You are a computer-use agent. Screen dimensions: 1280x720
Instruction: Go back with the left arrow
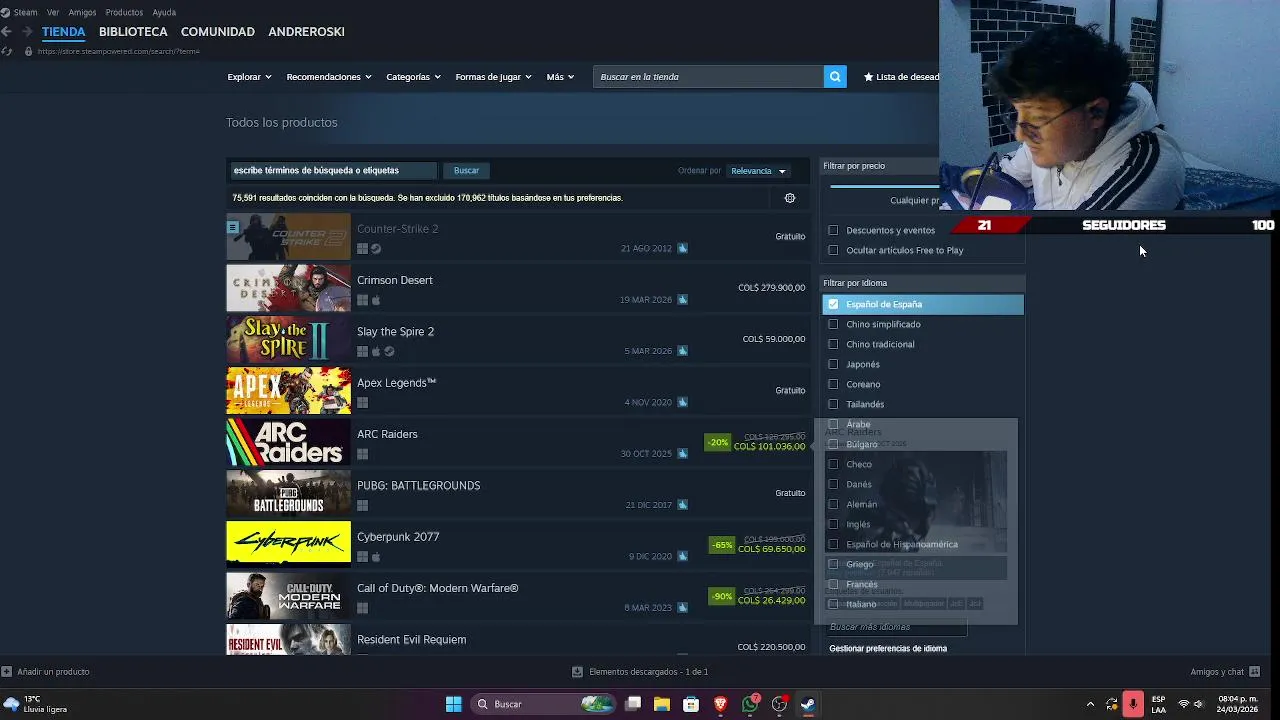click(7, 32)
